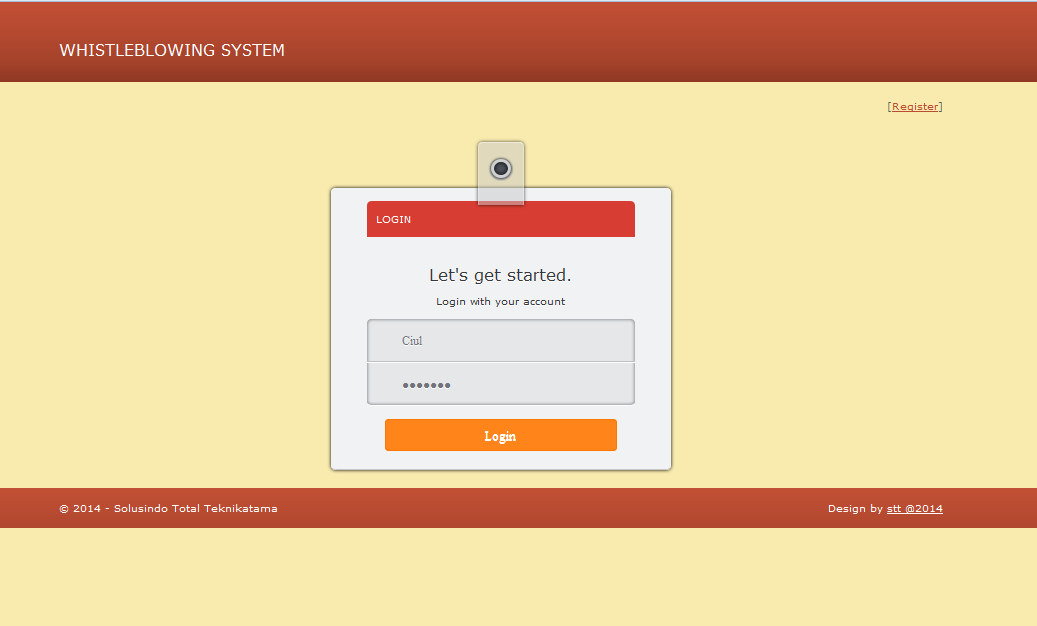
Task: Click the Login with your account text
Action: 500,301
